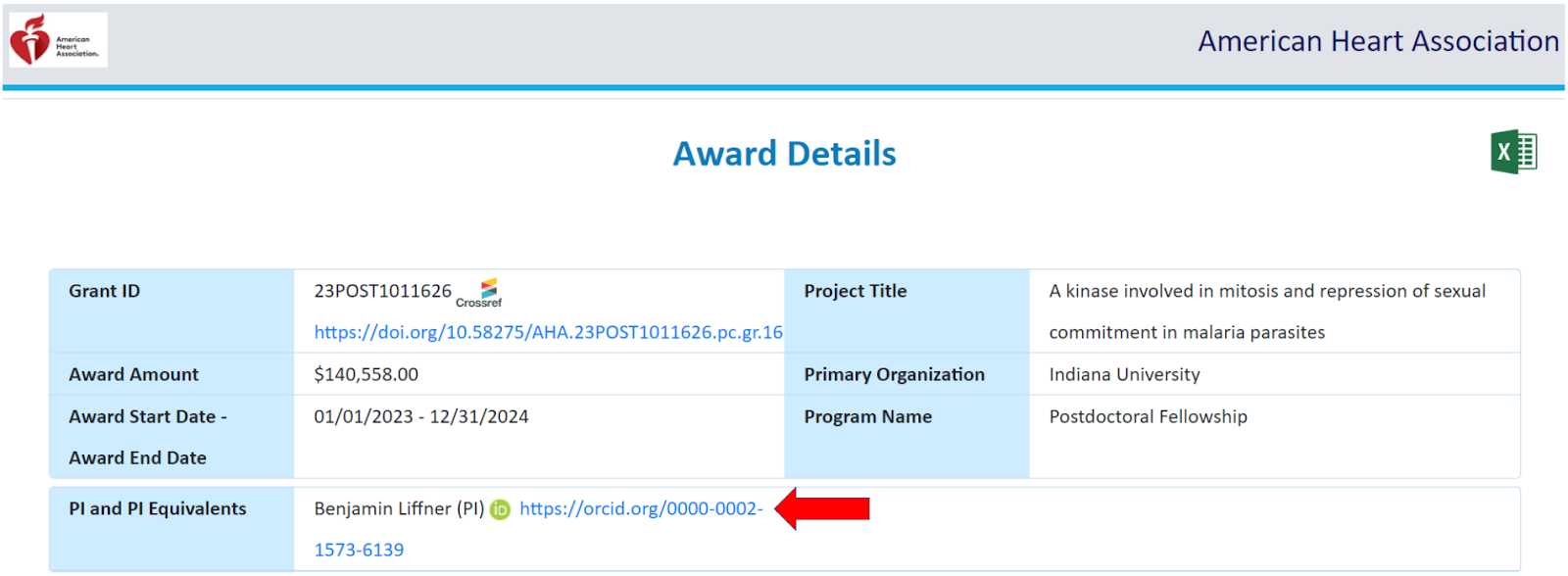Click the American Heart Association header title
This screenshot has width=1568, height=576.
click(x=1378, y=41)
